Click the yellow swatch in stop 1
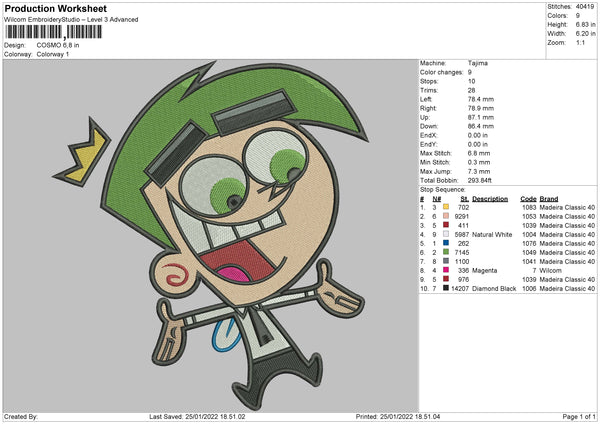The height and width of the screenshot is (424, 600). coord(446,207)
